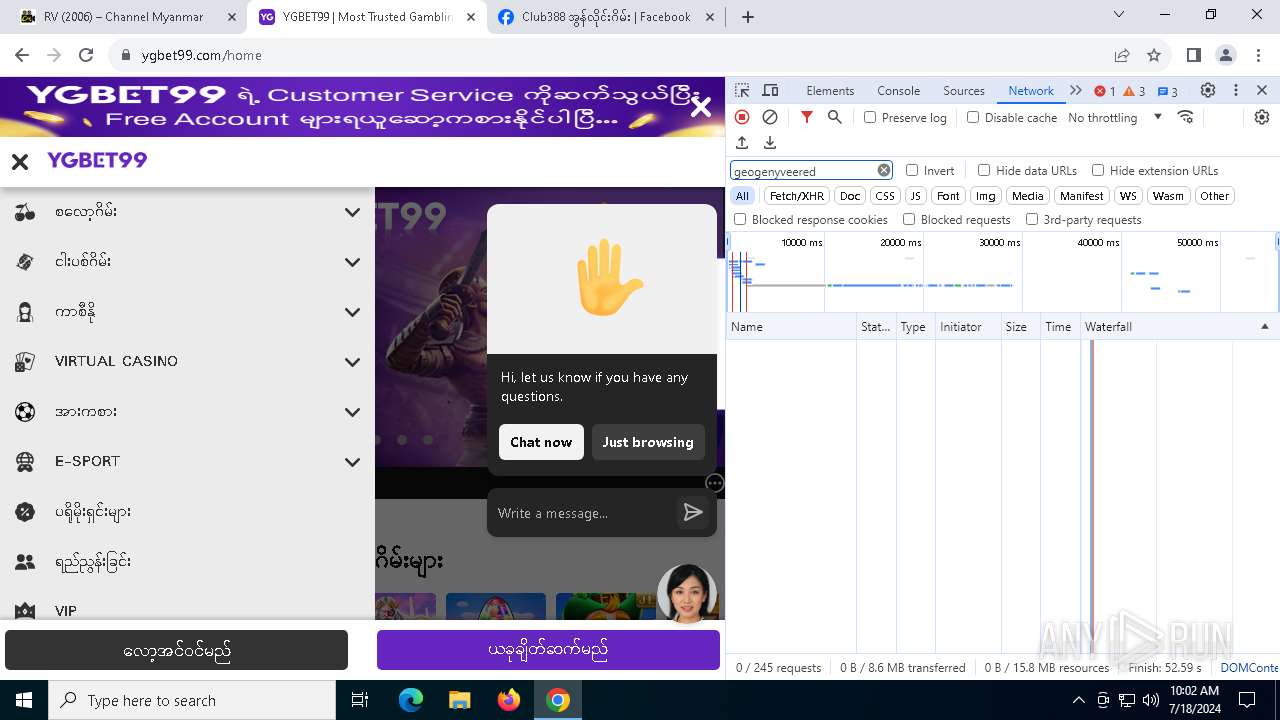Viewport: 1280px width, 720px height.
Task: Toggle the device toolbar icon
Action: 770,90
